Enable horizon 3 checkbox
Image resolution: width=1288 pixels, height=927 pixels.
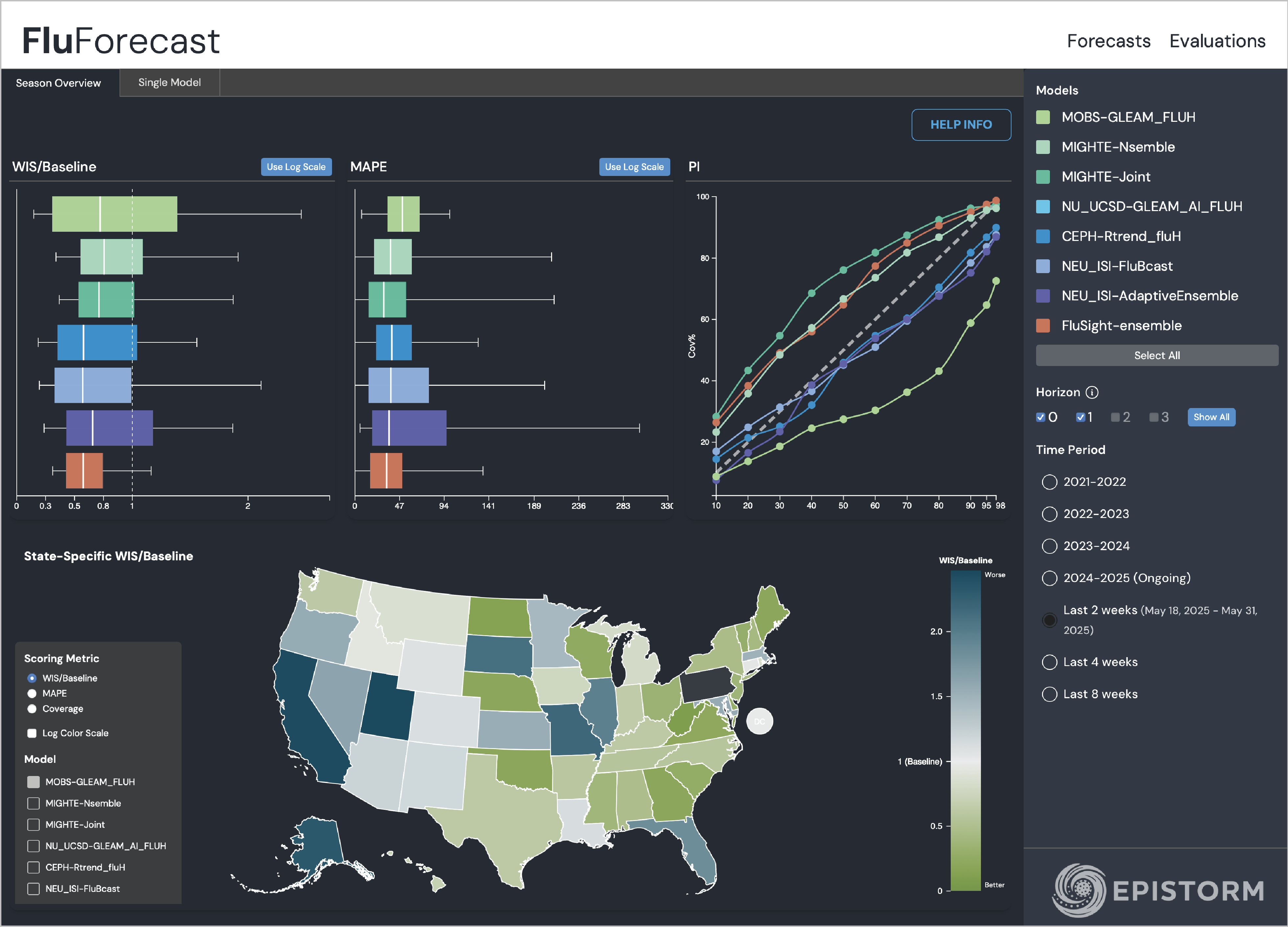[x=1154, y=417]
